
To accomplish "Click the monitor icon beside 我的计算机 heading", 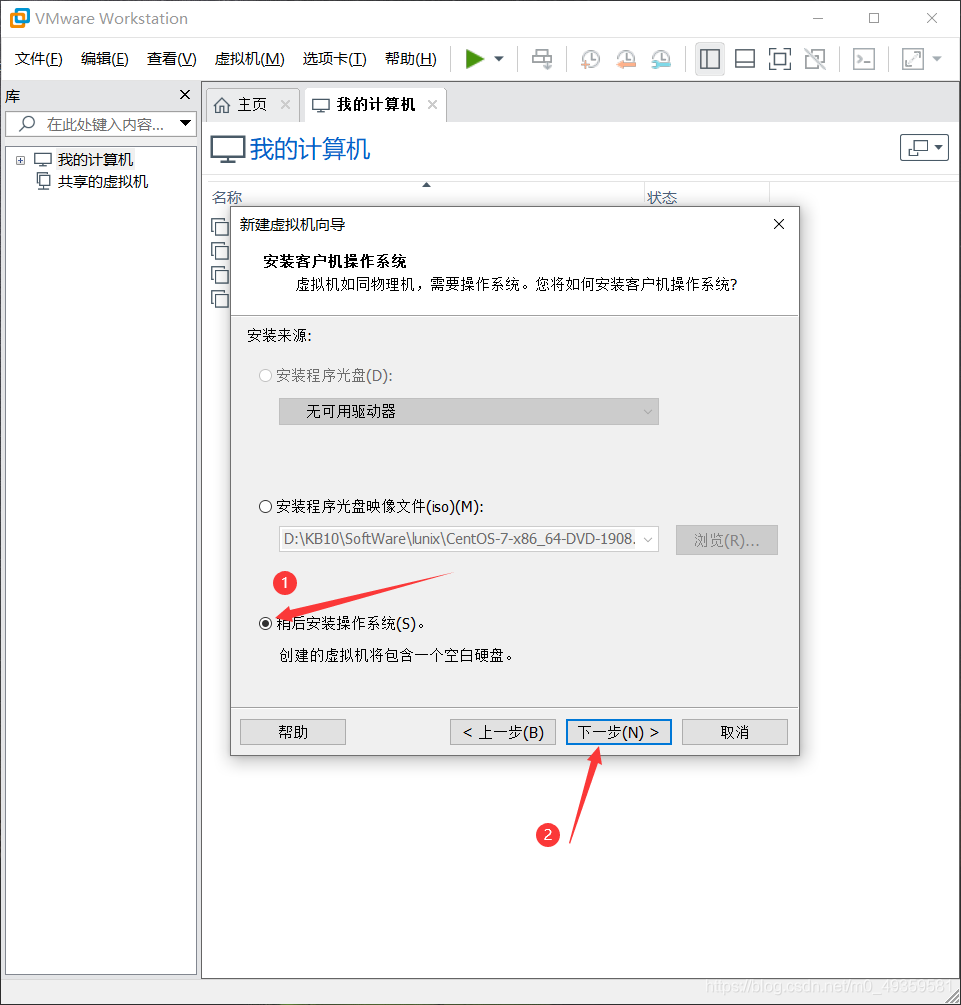I will (x=228, y=149).
